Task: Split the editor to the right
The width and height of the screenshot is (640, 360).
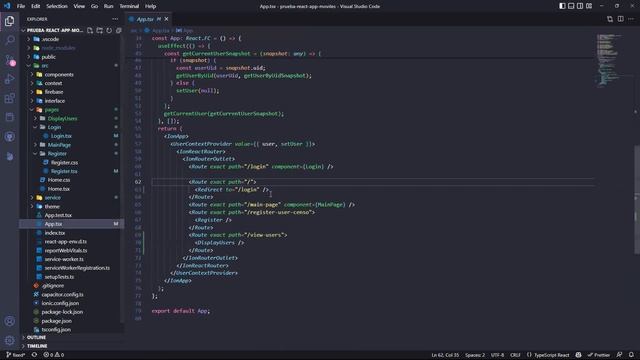Action: (620, 19)
